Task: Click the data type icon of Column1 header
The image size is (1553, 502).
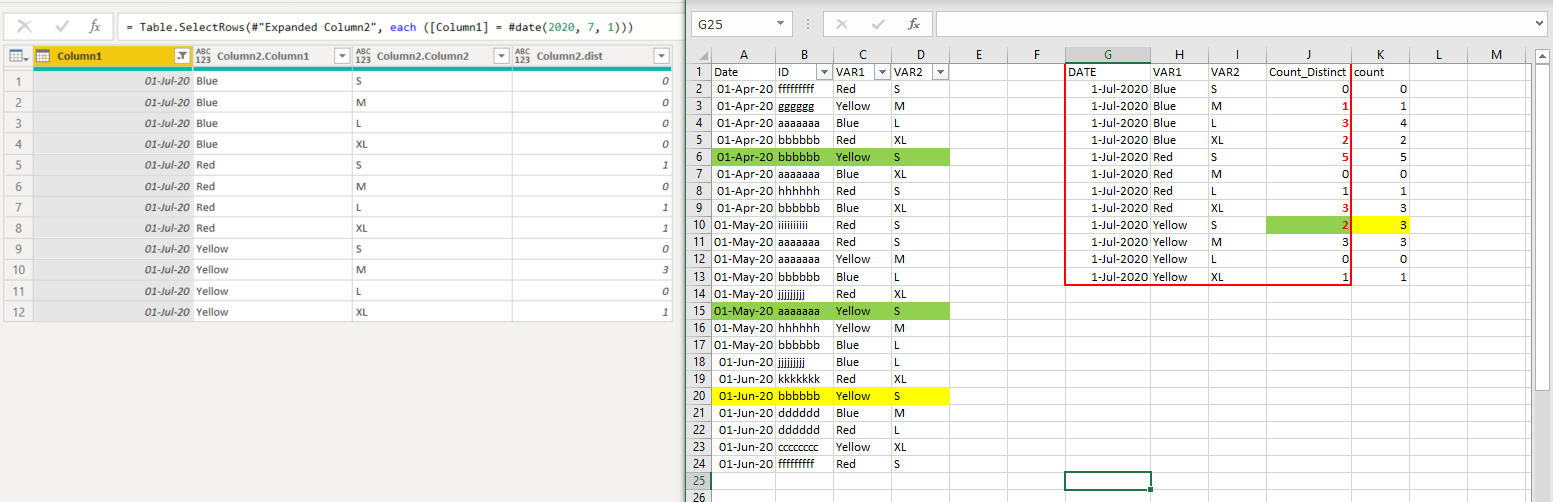Action: (x=44, y=57)
